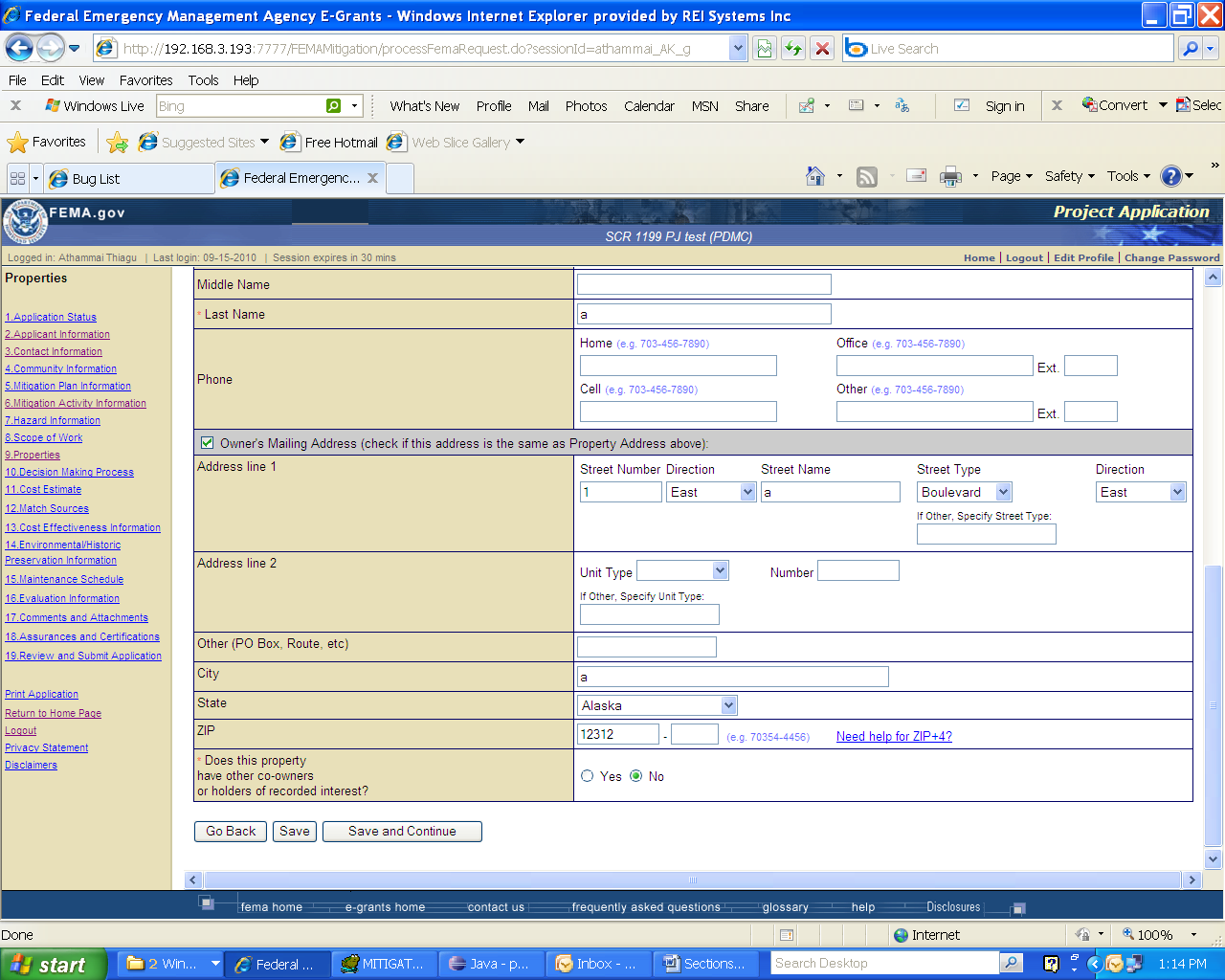Screen dimensions: 1225x980
Task: Open the Favorites star button
Action: pos(46,142)
